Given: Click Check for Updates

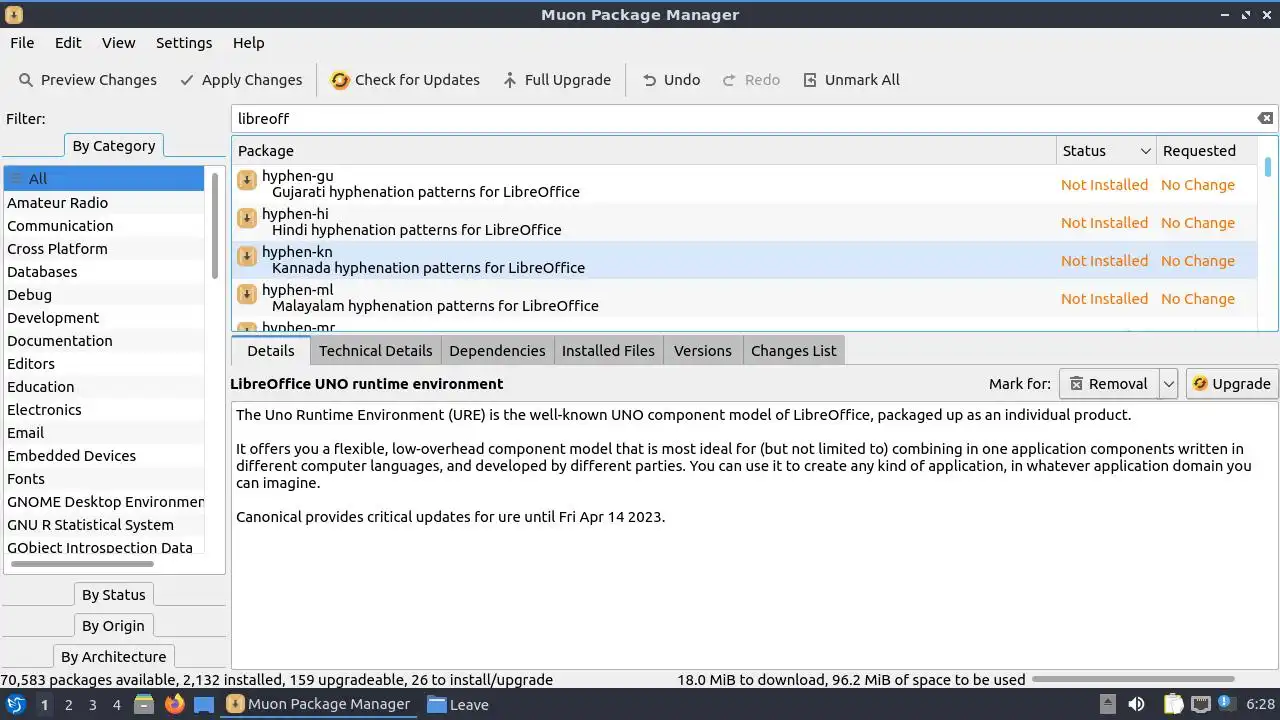Looking at the screenshot, I should [406, 80].
